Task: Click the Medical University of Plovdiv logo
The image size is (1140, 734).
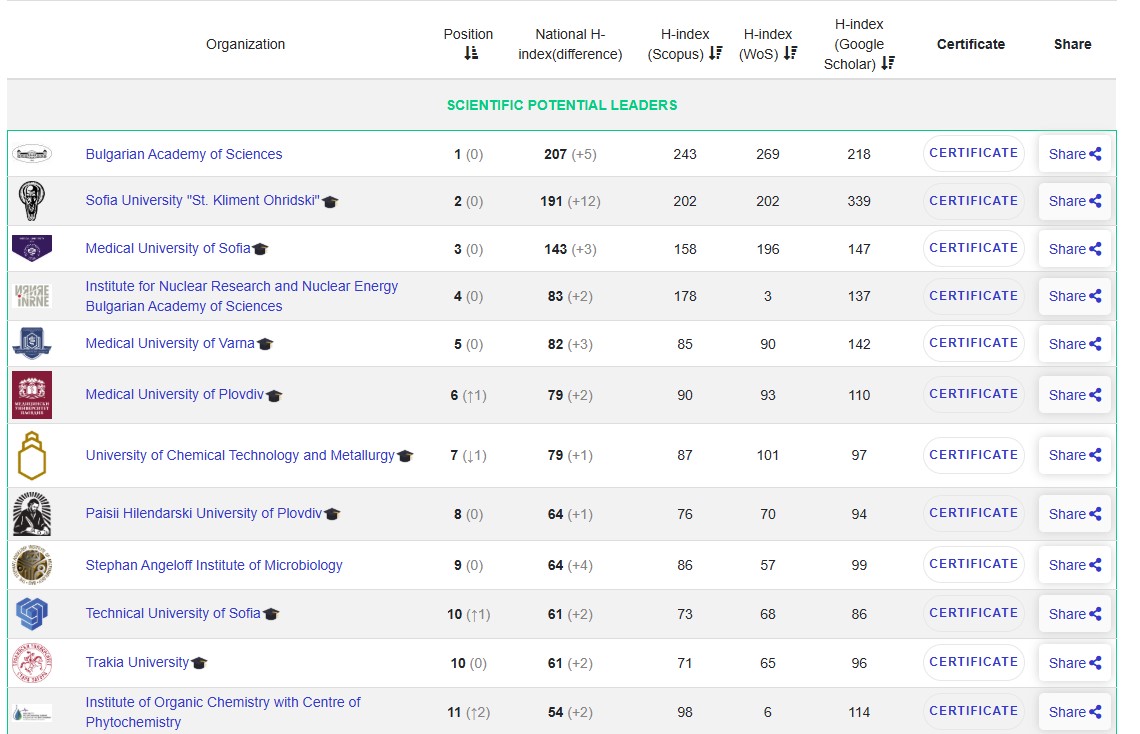Action: 32,395
